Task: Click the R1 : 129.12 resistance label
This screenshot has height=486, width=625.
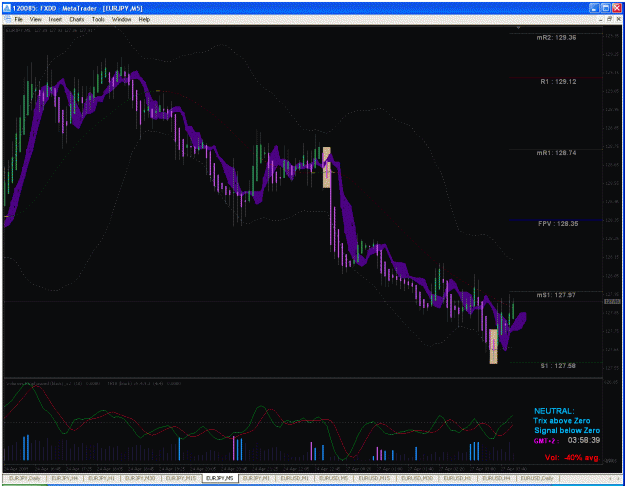Action: coord(558,81)
